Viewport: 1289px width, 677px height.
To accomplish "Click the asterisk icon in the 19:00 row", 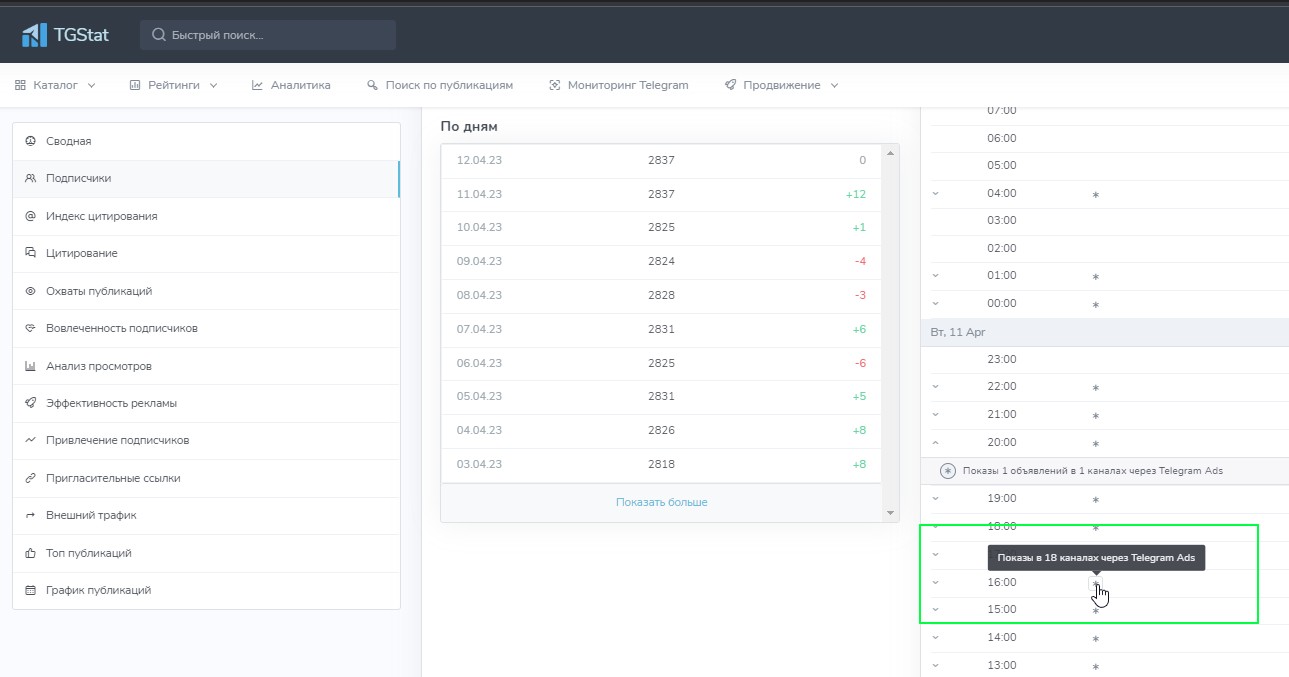I will 1096,500.
